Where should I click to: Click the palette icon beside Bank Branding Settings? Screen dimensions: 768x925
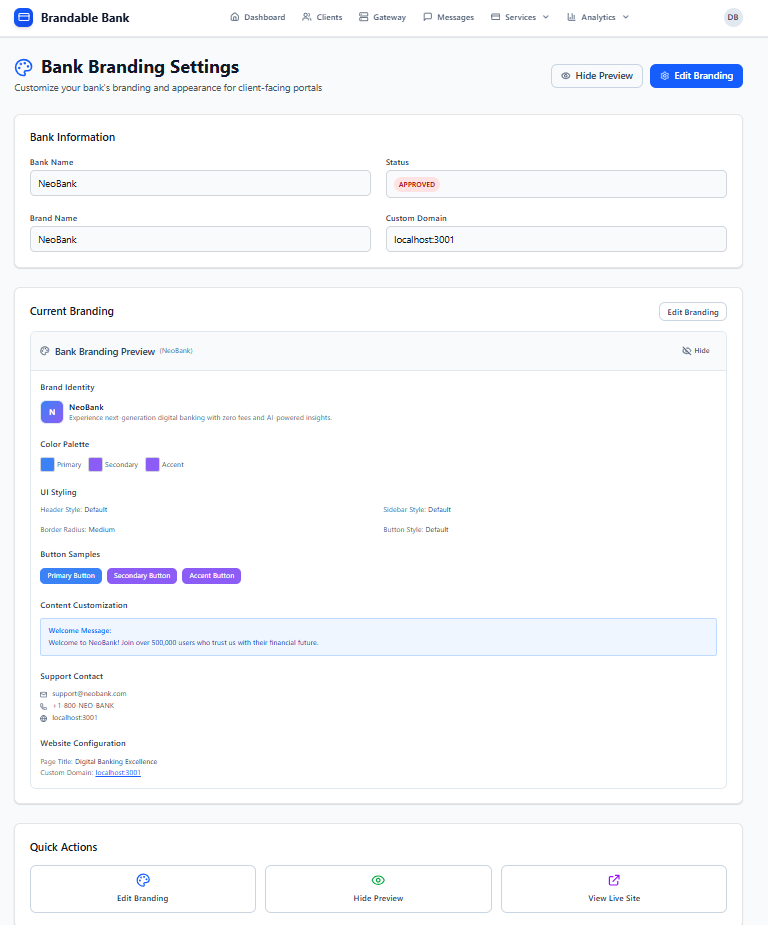(23, 67)
